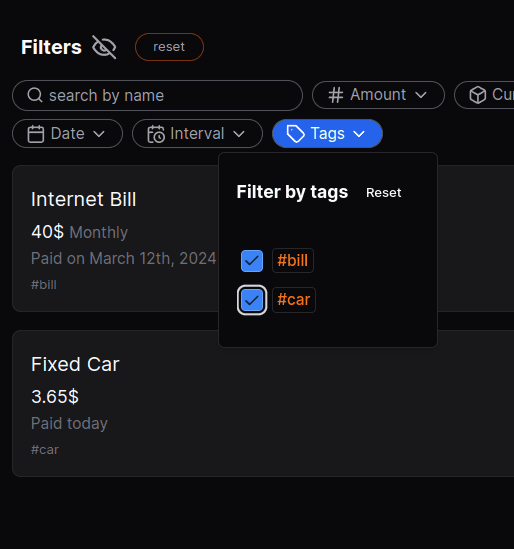The width and height of the screenshot is (514, 549).
Task: Select the orange #car tag label
Action: (x=294, y=300)
